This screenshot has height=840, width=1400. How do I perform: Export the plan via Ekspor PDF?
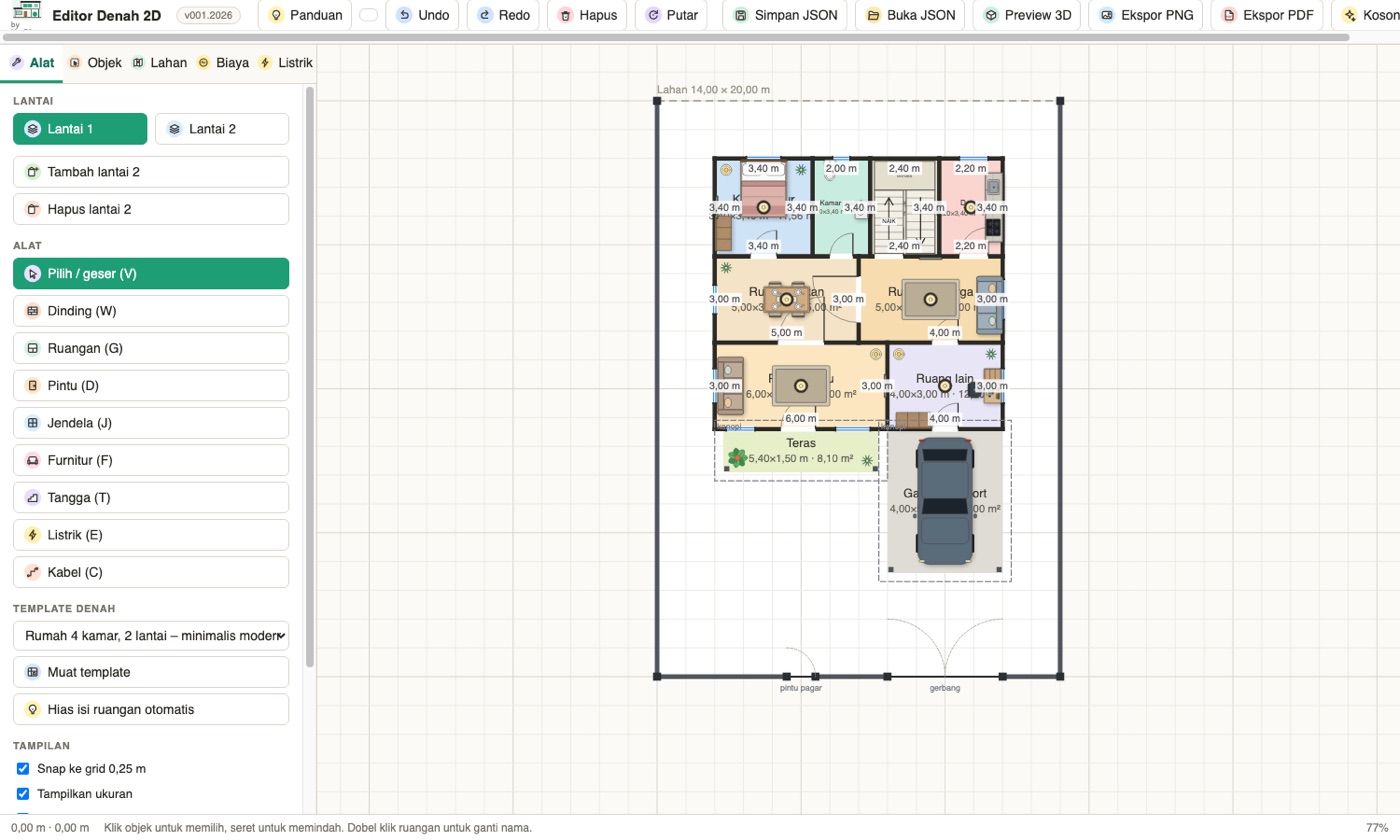tap(1267, 15)
